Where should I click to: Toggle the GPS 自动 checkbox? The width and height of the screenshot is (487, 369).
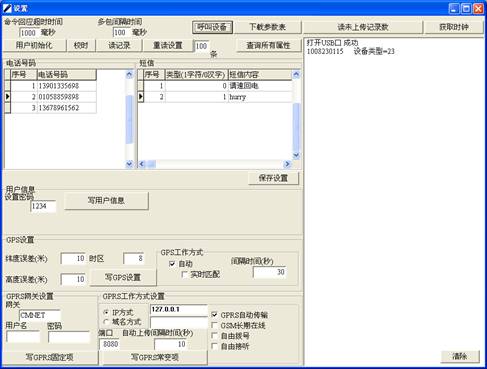tap(172, 264)
